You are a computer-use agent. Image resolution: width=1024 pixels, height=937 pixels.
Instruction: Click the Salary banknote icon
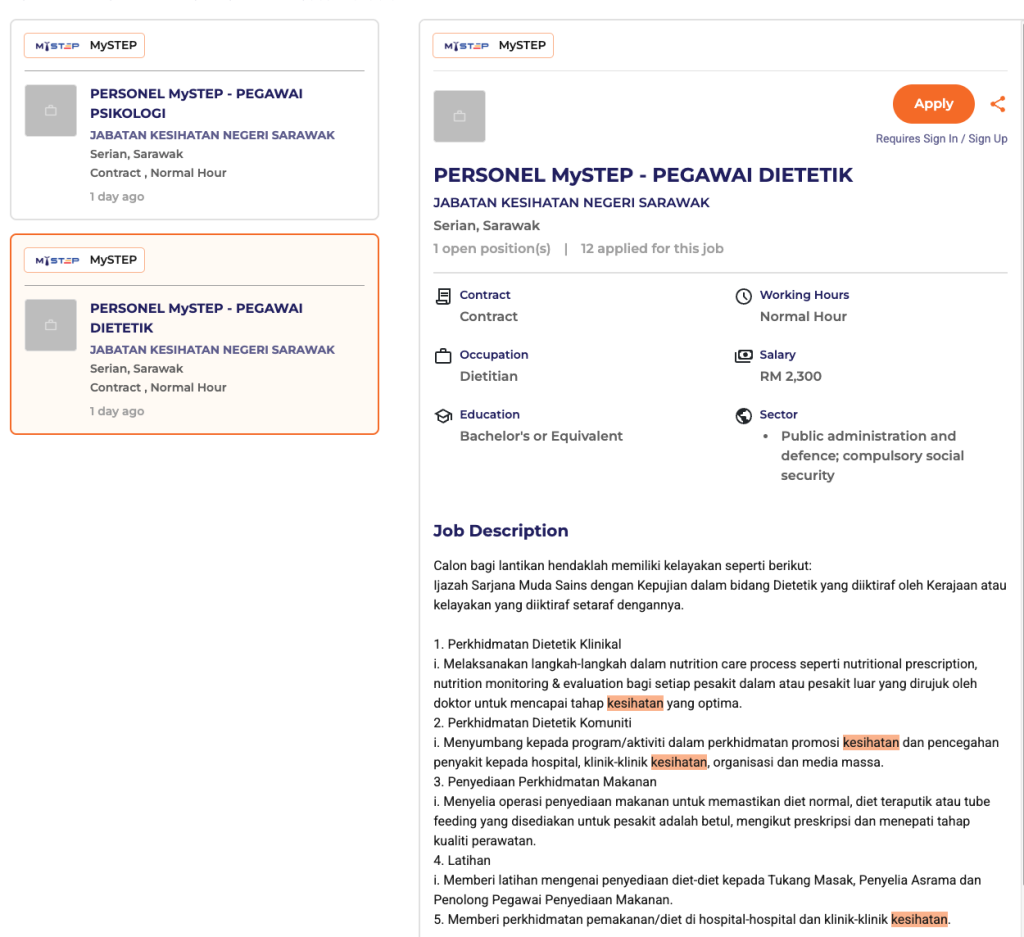click(x=743, y=356)
